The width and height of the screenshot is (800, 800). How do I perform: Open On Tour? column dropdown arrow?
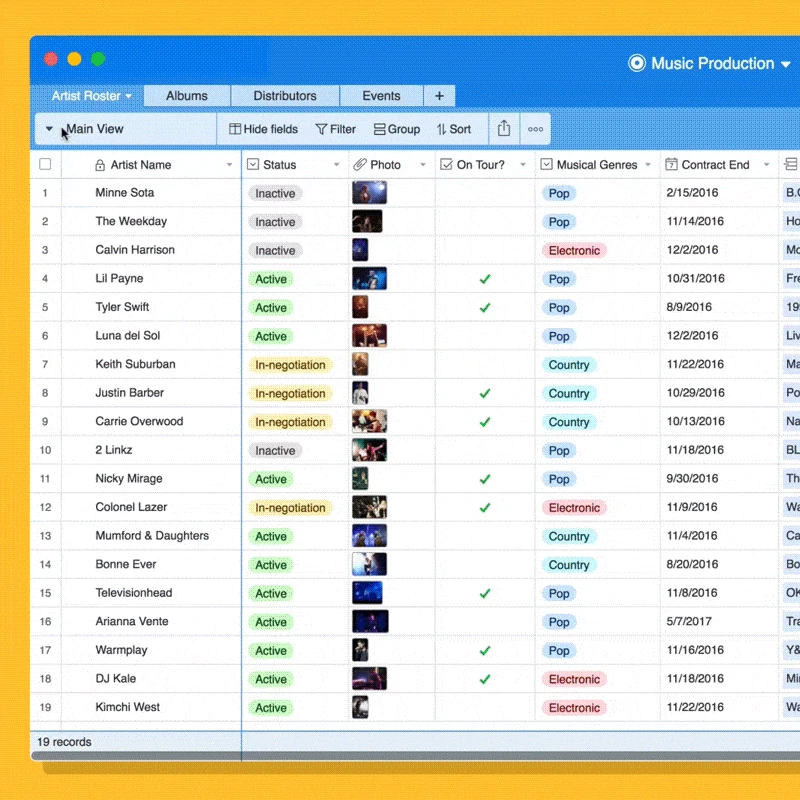pyautogui.click(x=522, y=165)
